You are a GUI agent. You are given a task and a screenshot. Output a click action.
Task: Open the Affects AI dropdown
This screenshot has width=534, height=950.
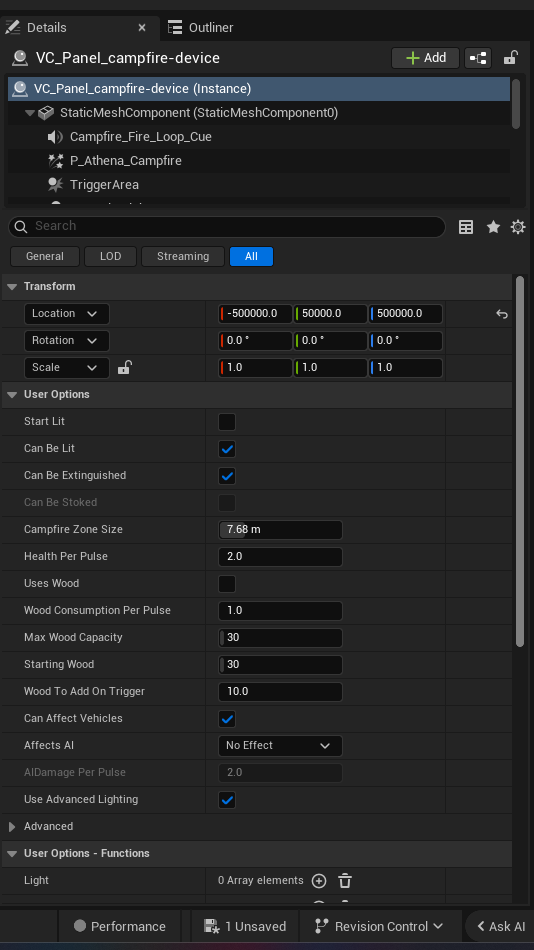pyautogui.click(x=280, y=746)
